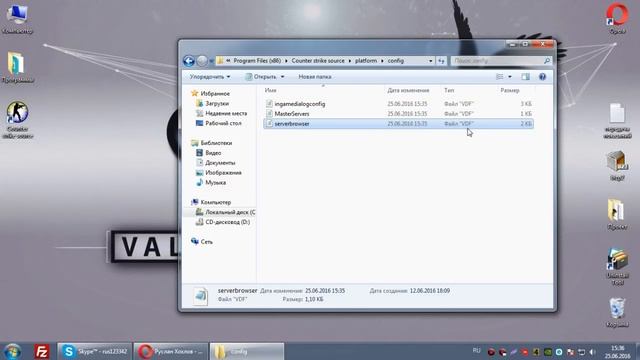Open Недавние места in navigation pane
Viewport: 640px width, 360px height.
click(226, 113)
